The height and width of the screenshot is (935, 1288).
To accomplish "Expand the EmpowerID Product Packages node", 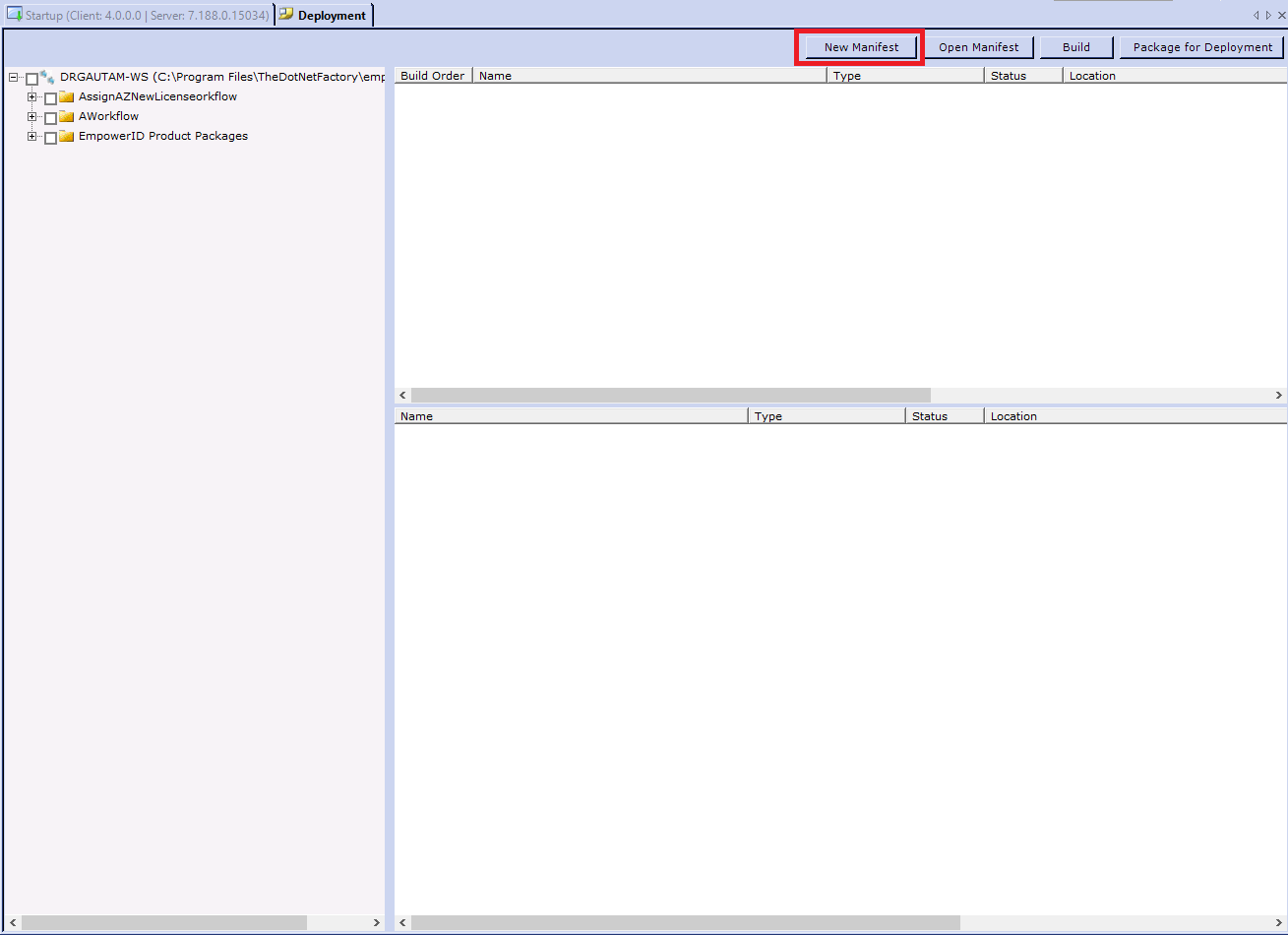I will (x=32, y=137).
